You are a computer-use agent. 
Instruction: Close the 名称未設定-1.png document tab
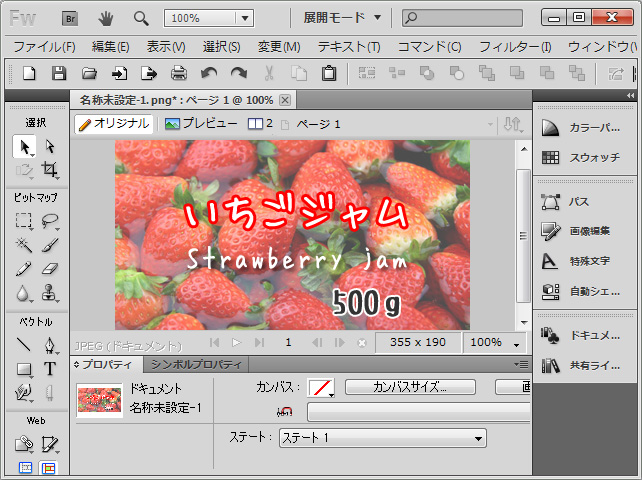tap(285, 100)
